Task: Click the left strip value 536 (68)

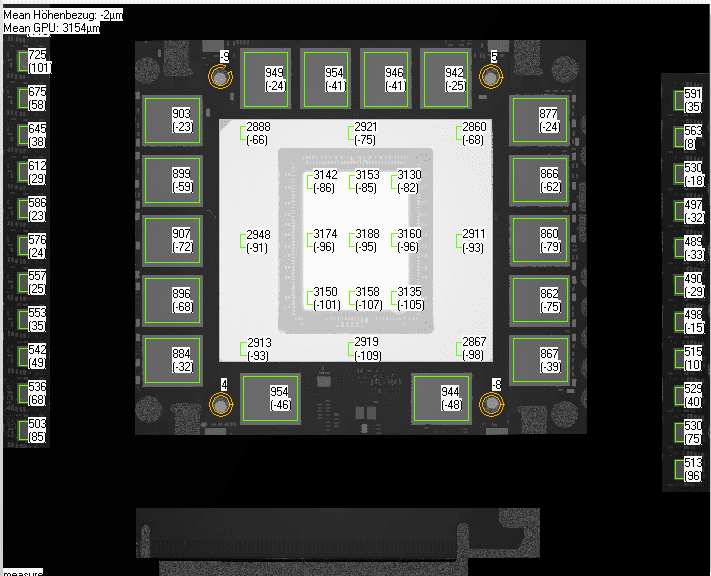Action: [x=37, y=393]
